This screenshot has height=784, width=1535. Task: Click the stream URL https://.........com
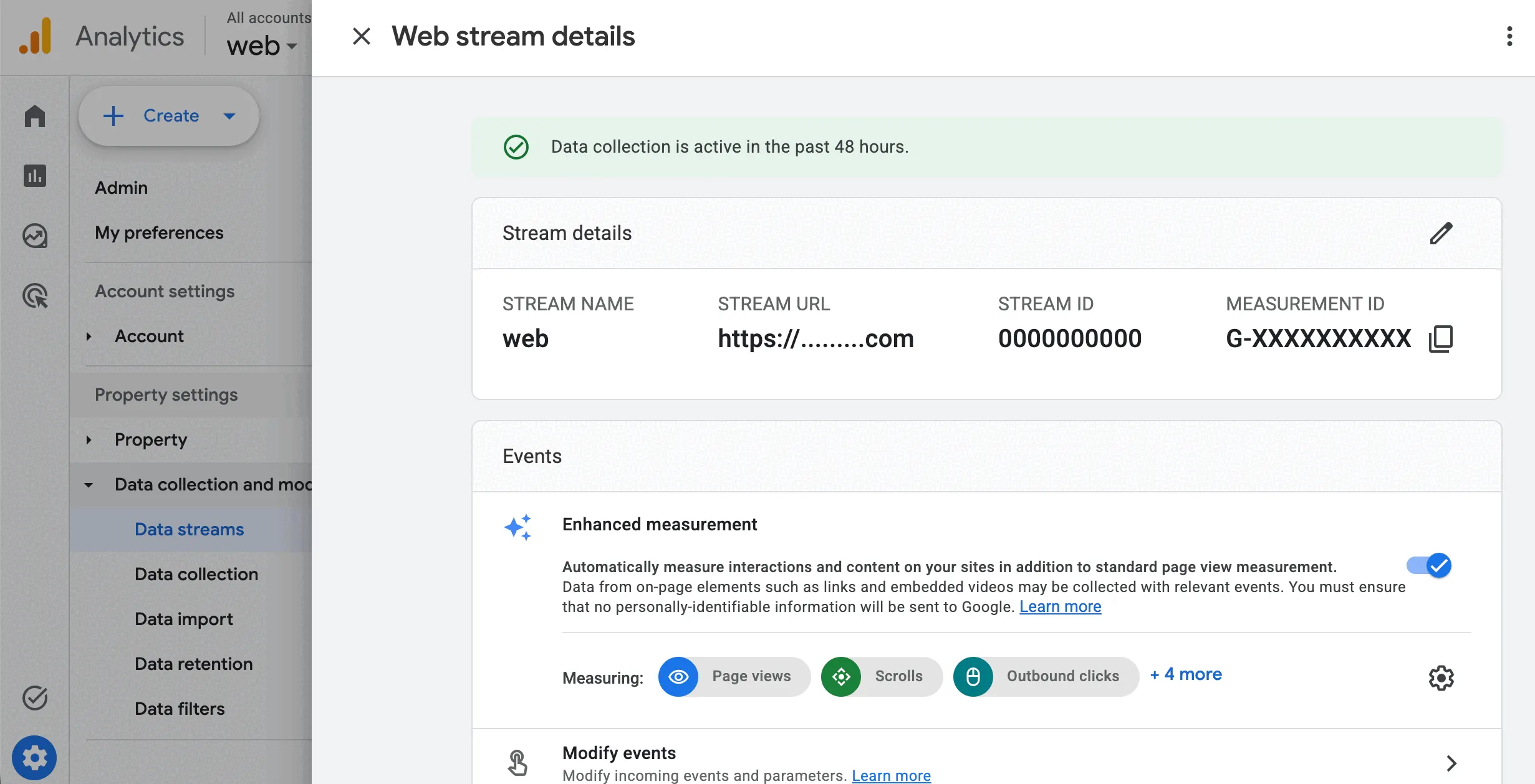pyautogui.click(x=816, y=338)
